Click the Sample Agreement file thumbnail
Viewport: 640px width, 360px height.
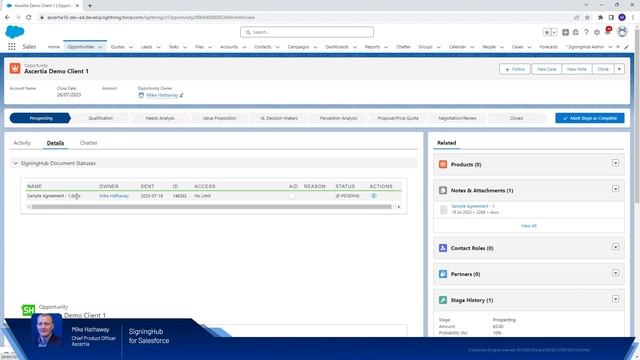(444, 209)
